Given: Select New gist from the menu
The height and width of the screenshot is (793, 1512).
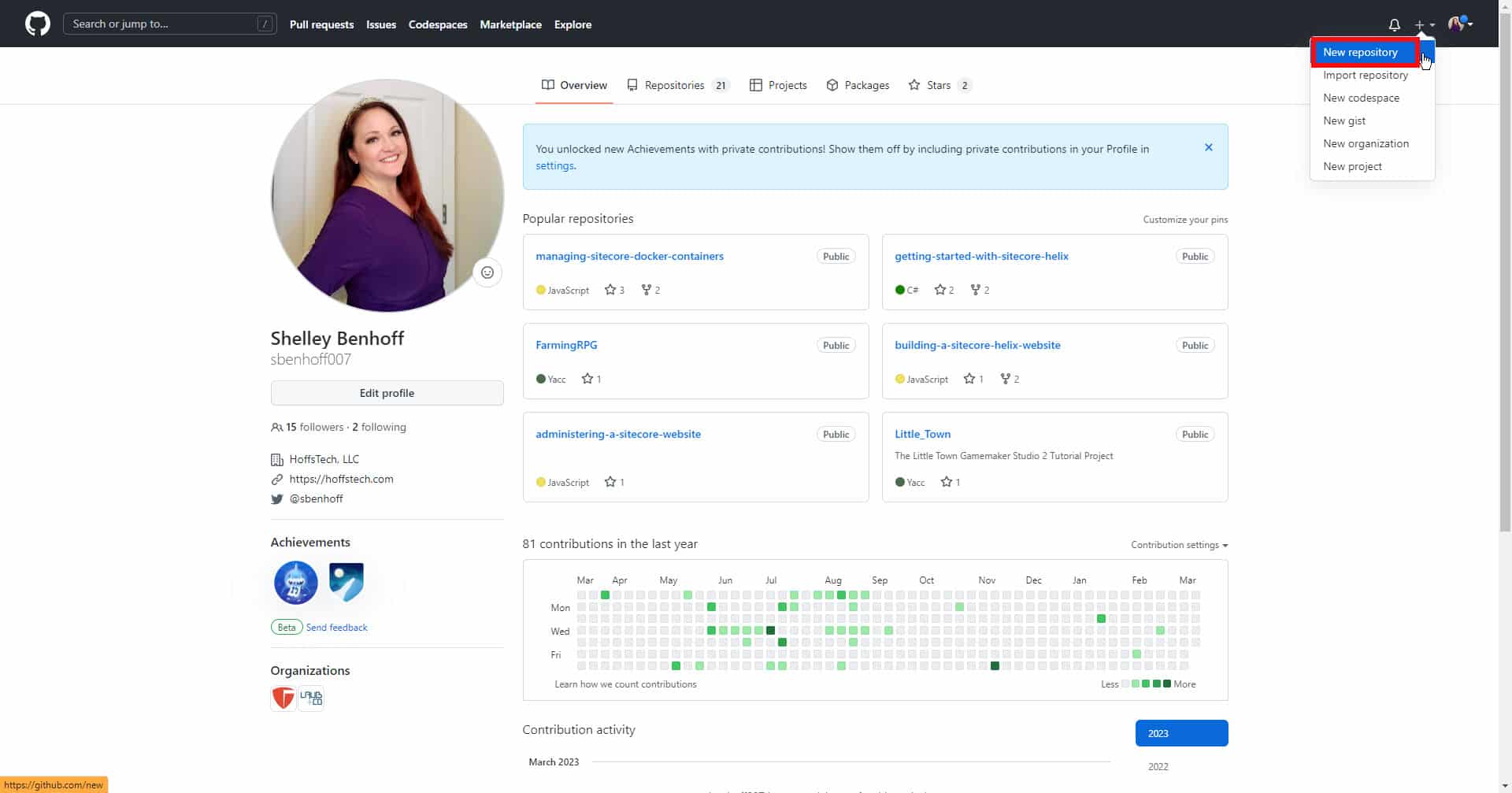Looking at the screenshot, I should click(1344, 120).
